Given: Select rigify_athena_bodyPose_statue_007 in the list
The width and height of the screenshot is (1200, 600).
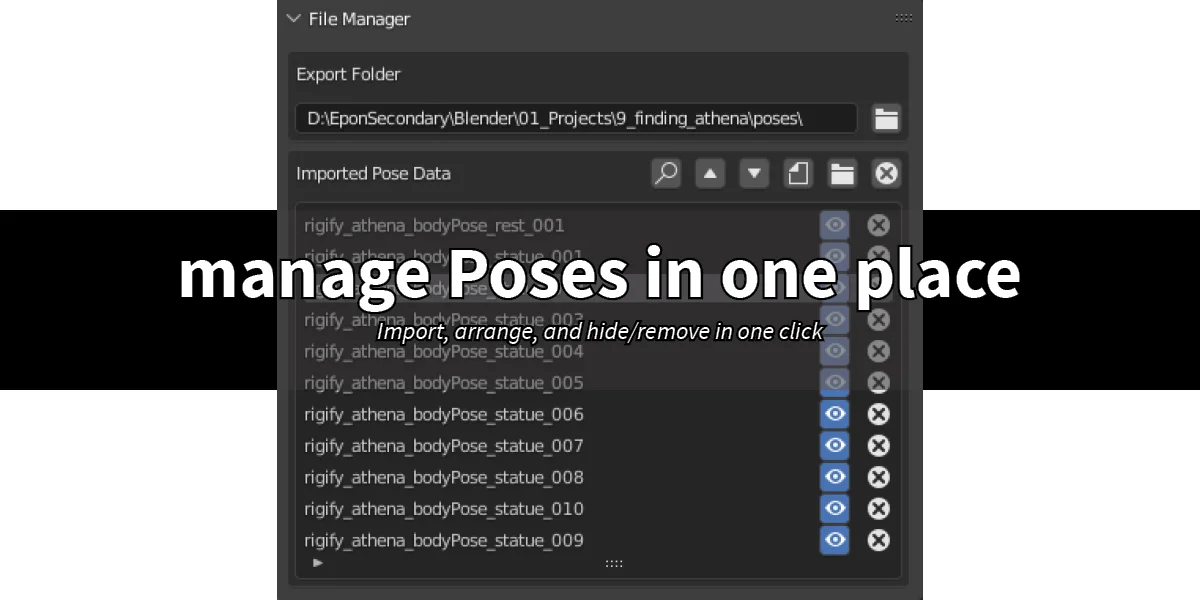Looking at the screenshot, I should coord(500,446).
